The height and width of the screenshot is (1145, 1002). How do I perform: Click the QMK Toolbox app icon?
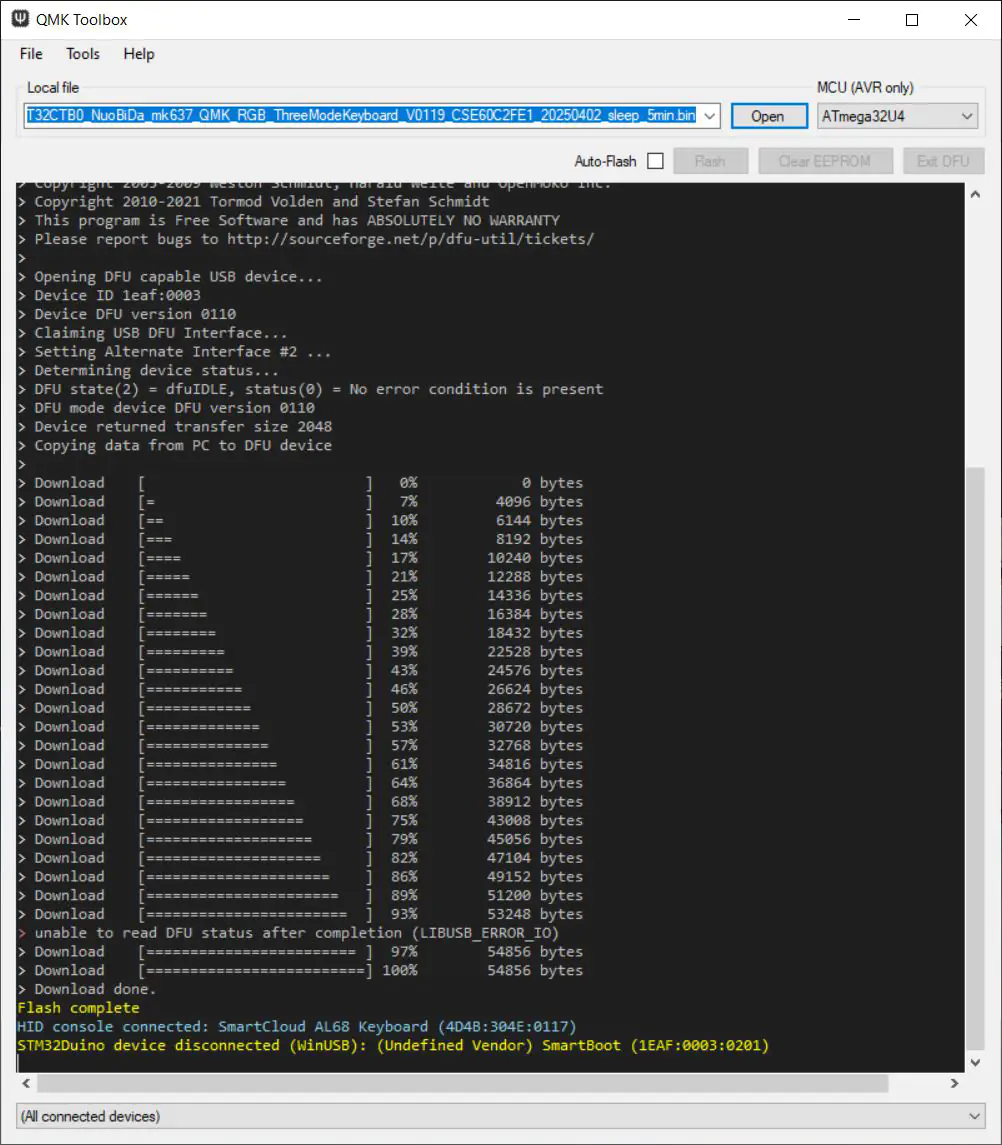click(x=20, y=19)
